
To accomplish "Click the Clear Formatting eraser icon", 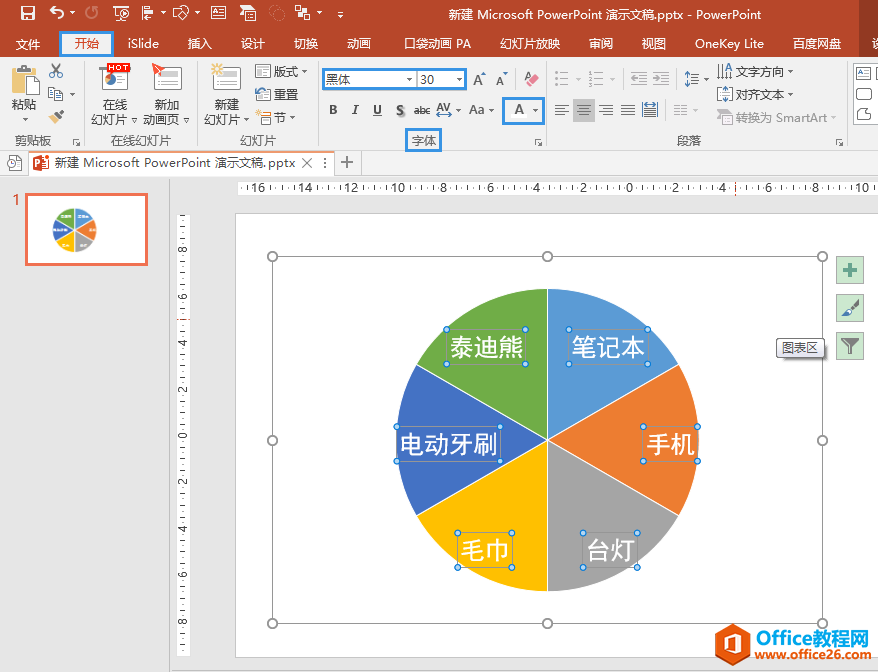I will coord(531,79).
